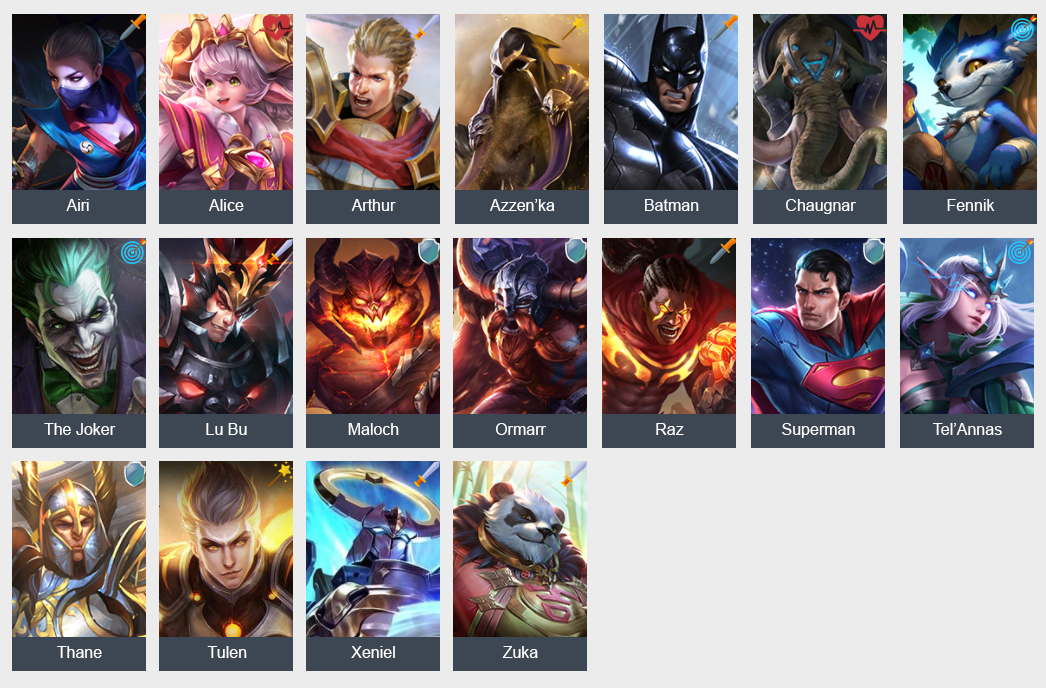Click the target icon on The Joker's card
This screenshot has height=688, width=1046.
(133, 252)
